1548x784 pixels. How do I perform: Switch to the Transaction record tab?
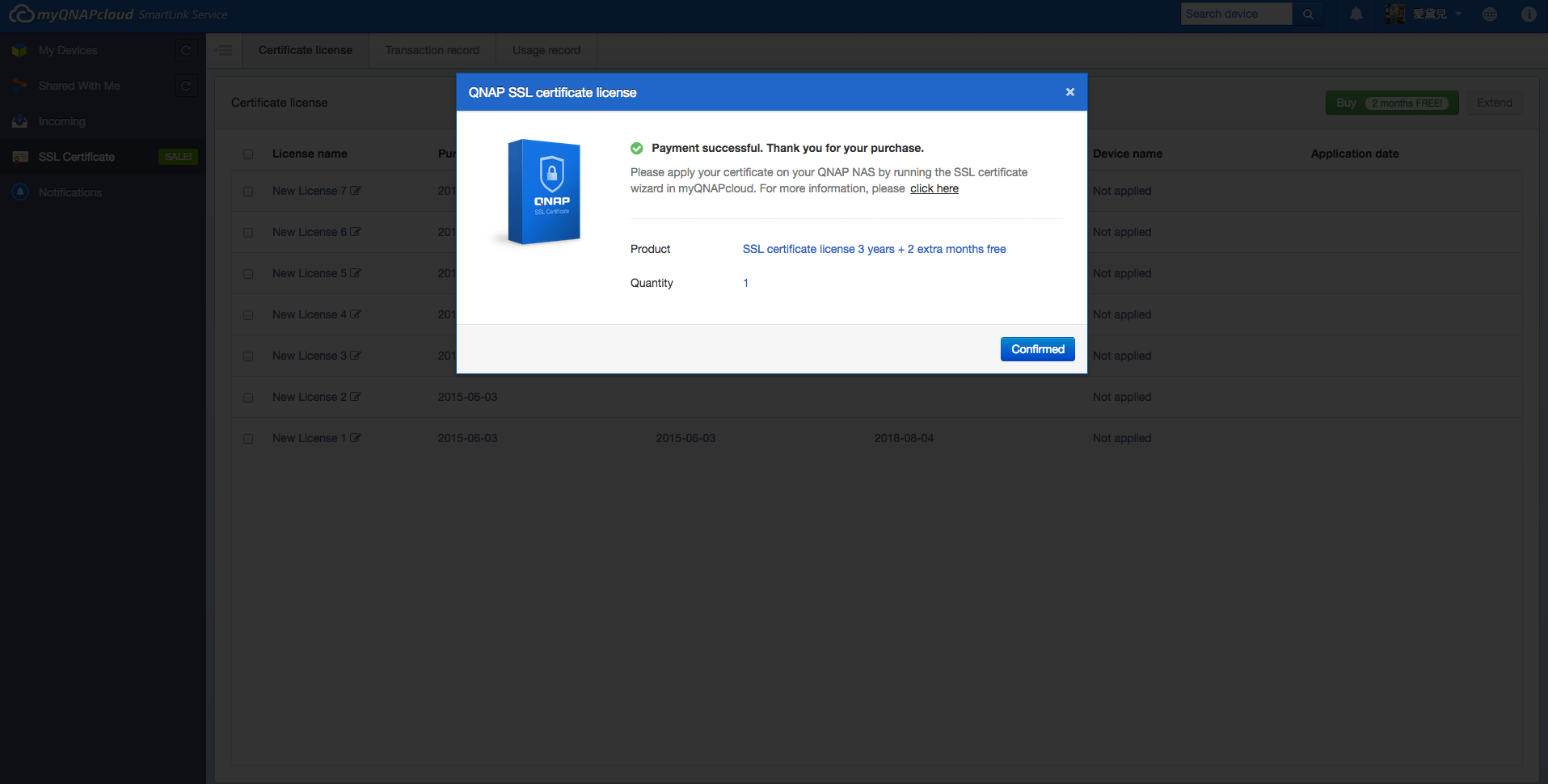tap(432, 50)
